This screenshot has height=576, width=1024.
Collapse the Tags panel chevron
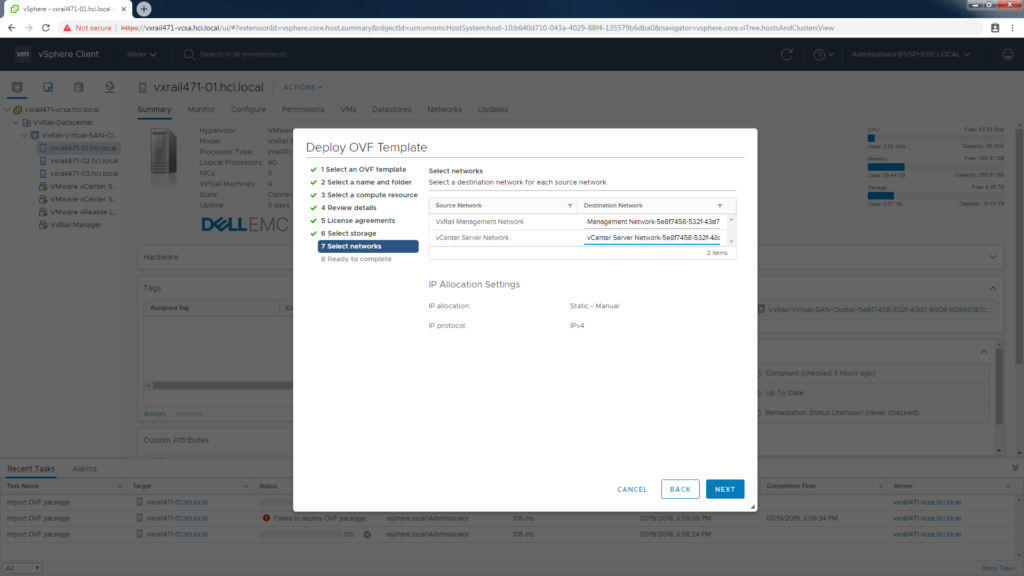993,288
